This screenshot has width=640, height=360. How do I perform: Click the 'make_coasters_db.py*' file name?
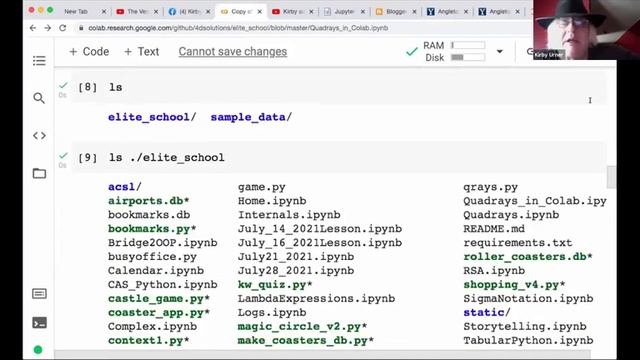(306, 340)
